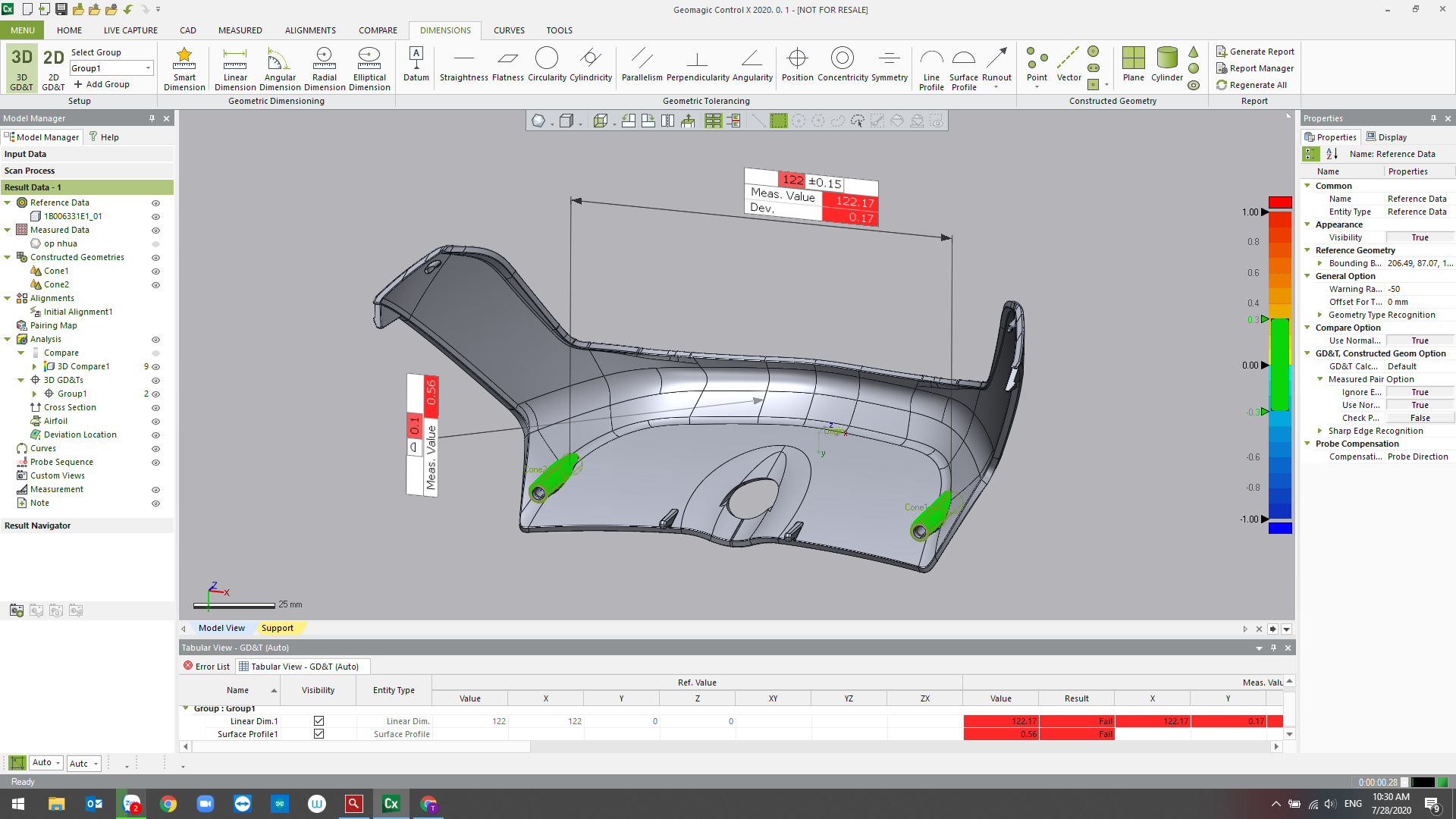
Task: Choose the Surface Profile tool
Action: (964, 68)
